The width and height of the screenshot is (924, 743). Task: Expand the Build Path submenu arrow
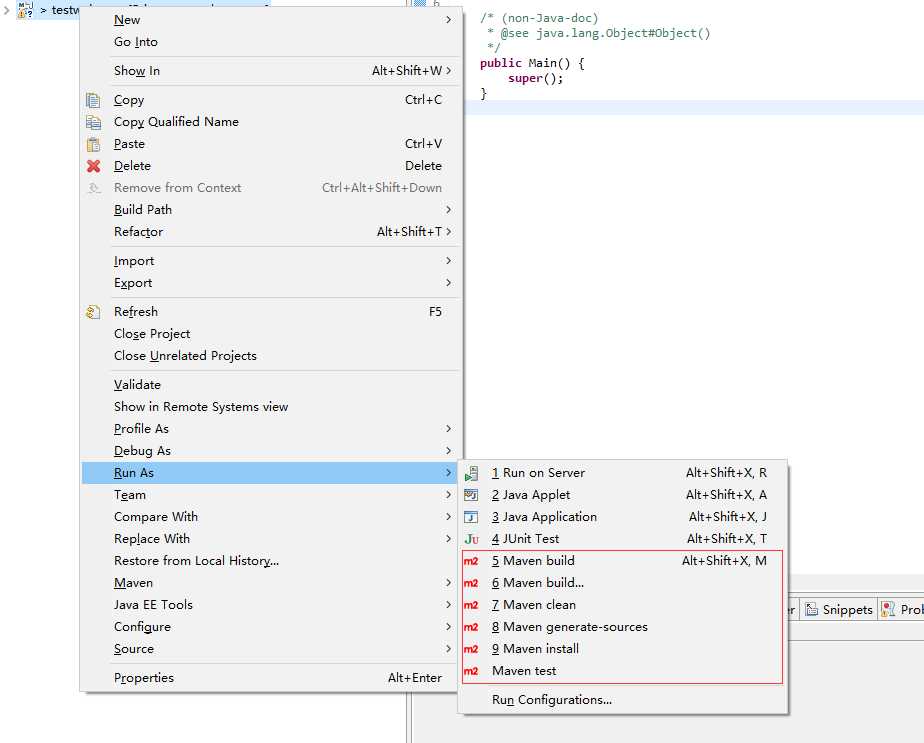[448, 210]
